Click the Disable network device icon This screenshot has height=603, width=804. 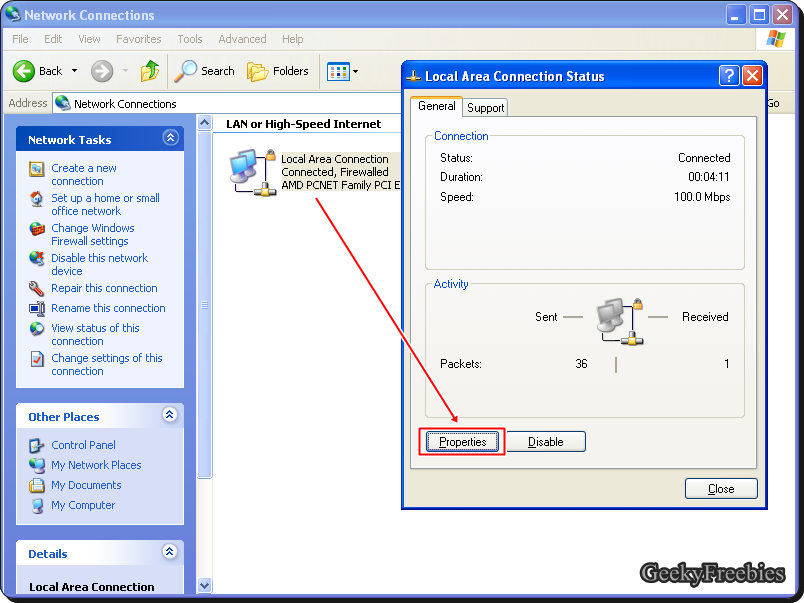coord(36,258)
